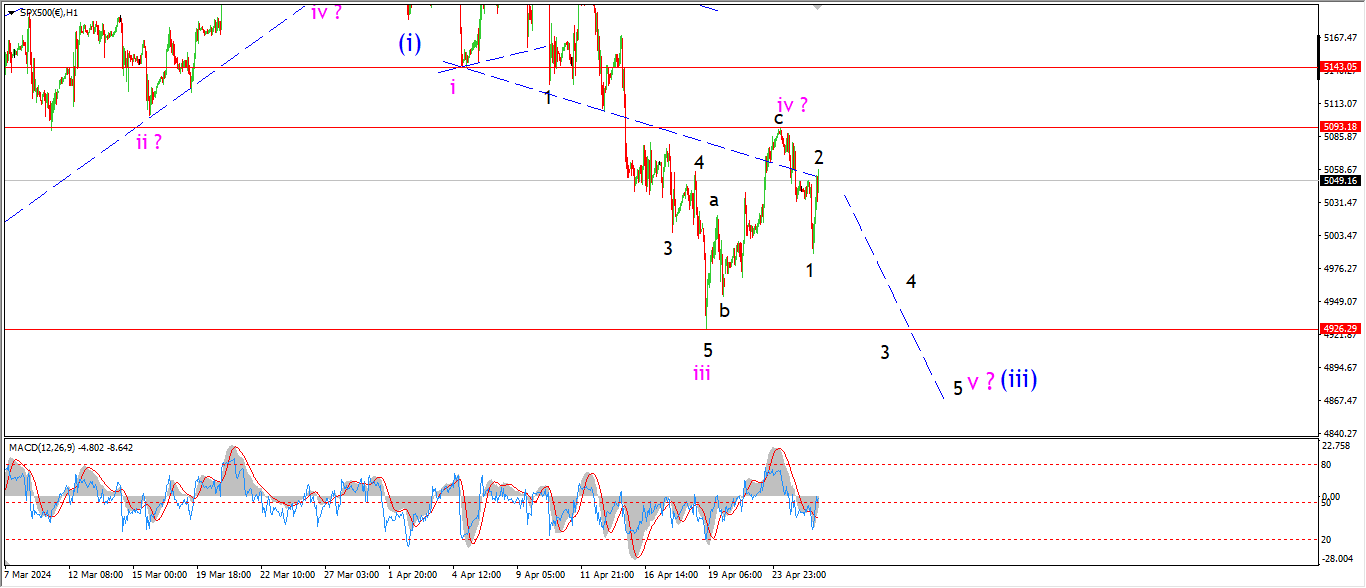The height and width of the screenshot is (588, 1366).
Task: Select the black 'b' wave label
Action: [x=725, y=311]
